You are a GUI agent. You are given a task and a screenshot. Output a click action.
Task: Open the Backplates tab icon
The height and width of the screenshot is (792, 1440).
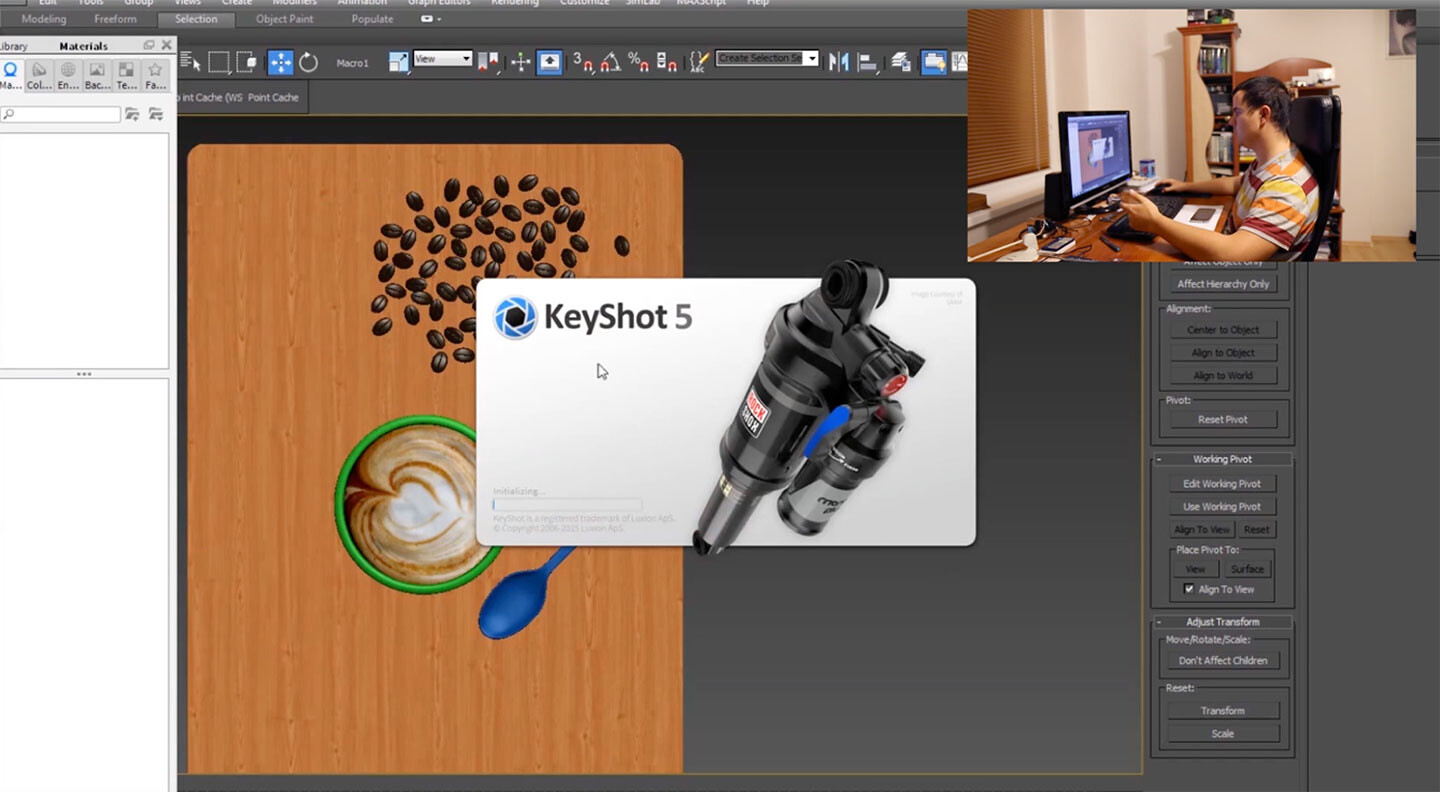click(97, 75)
